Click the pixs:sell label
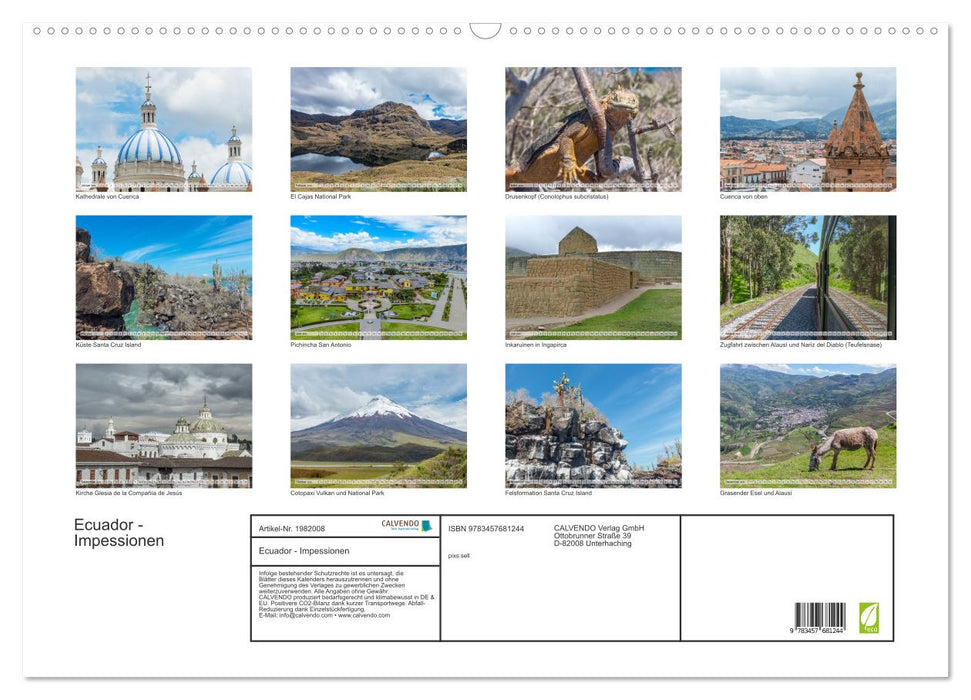Screen dimensions: 971x700 [459, 555]
